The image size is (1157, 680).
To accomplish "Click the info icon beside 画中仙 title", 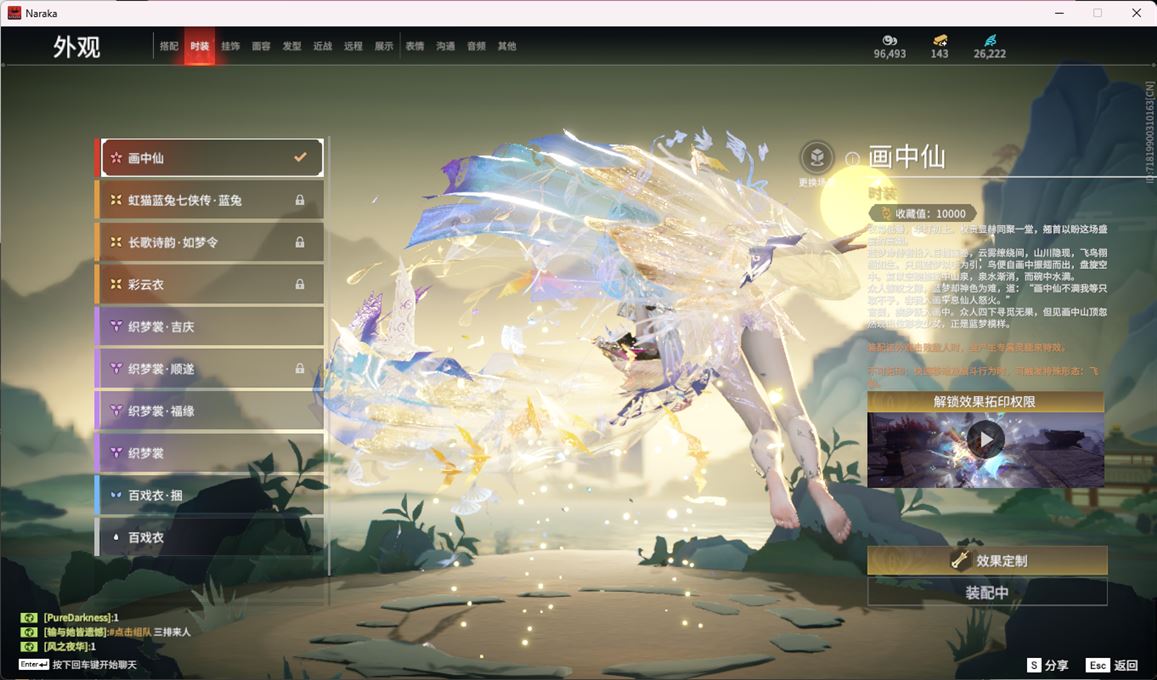I will (852, 159).
